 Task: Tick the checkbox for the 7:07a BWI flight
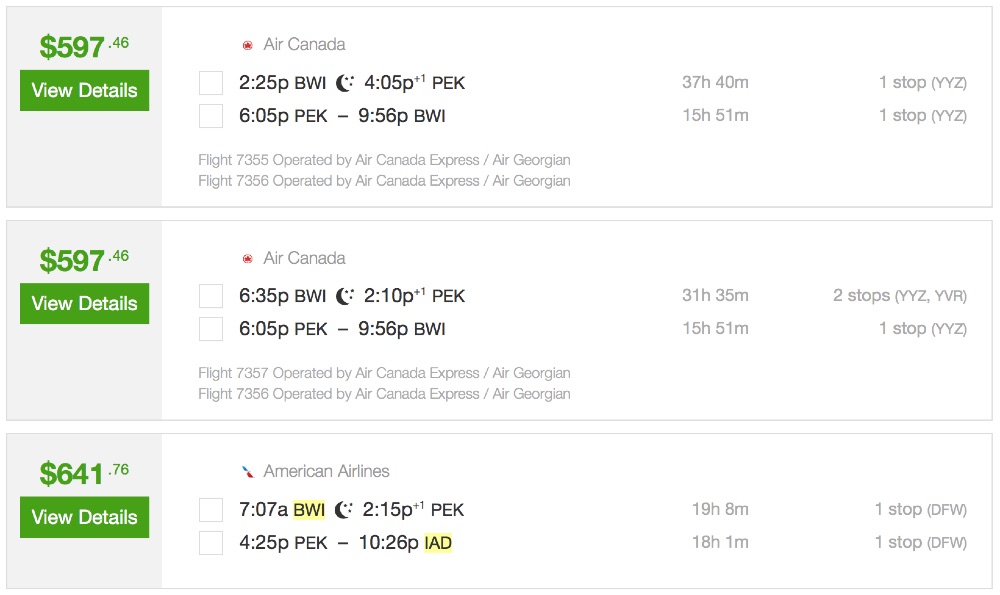coord(211,510)
